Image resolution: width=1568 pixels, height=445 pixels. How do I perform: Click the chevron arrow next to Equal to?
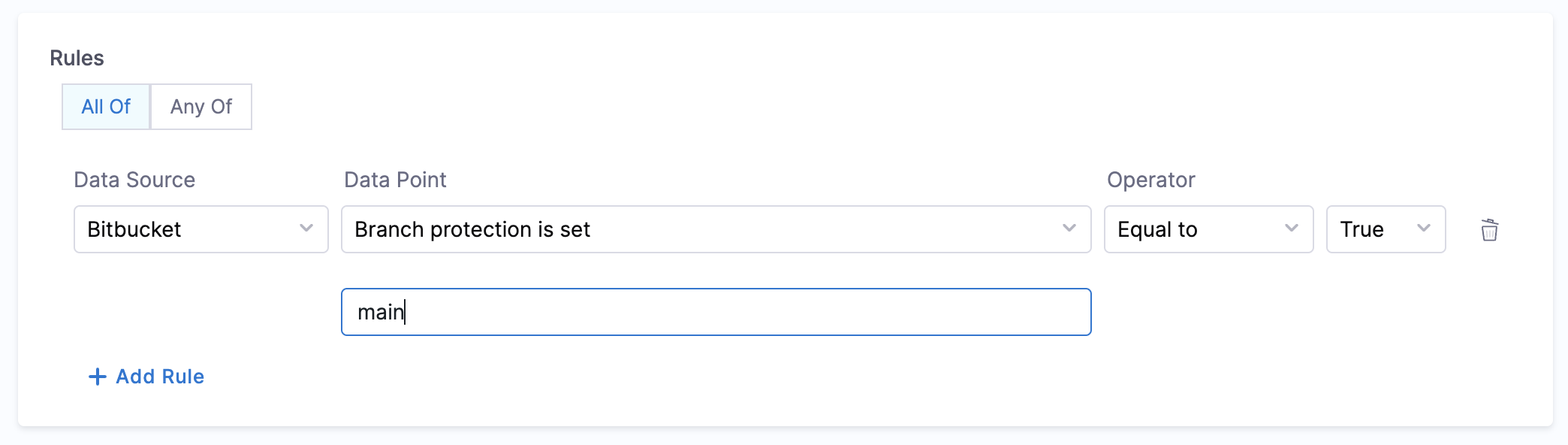(1292, 229)
